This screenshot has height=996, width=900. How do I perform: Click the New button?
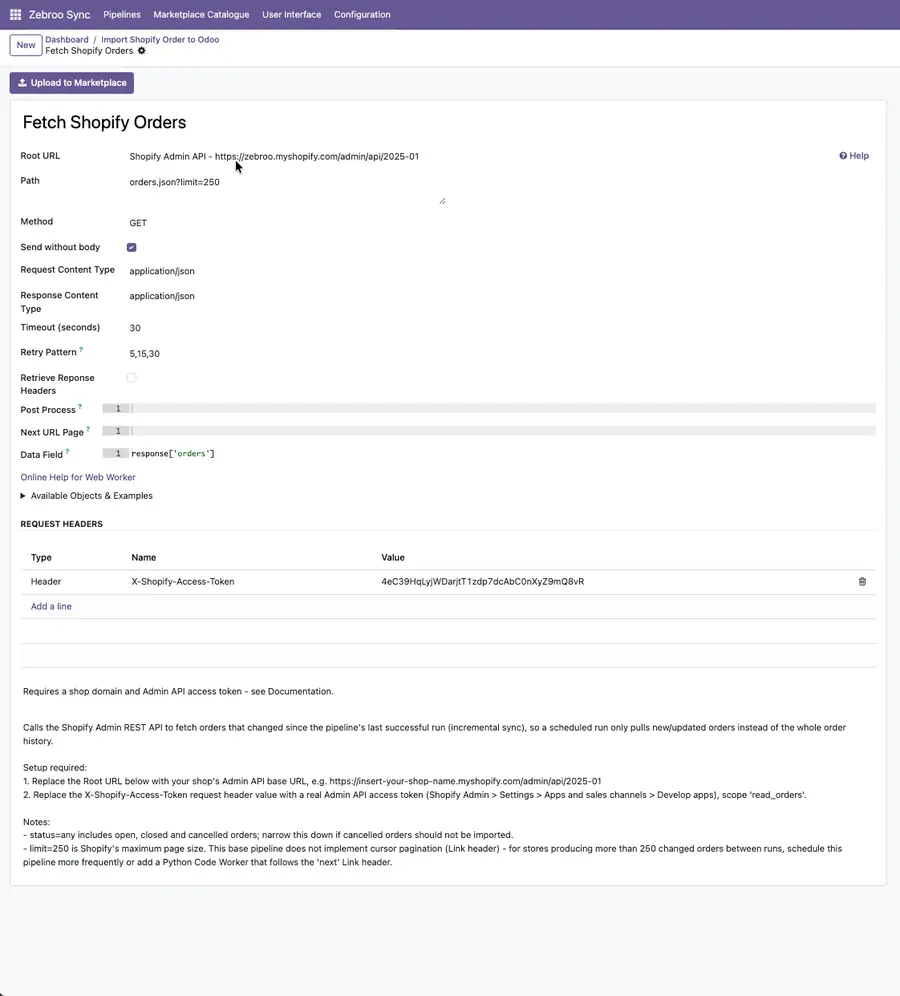pos(26,45)
